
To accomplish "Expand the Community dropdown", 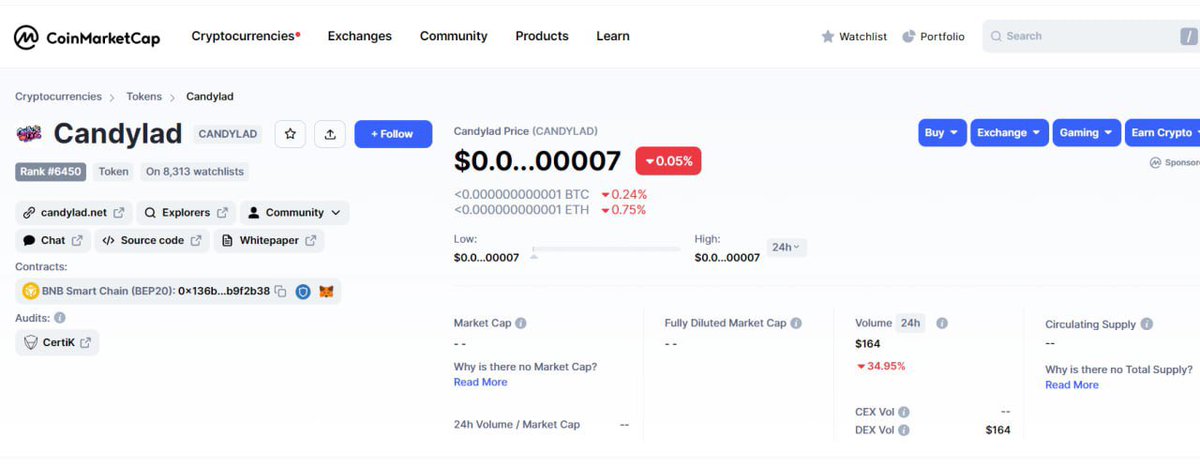I will [295, 213].
